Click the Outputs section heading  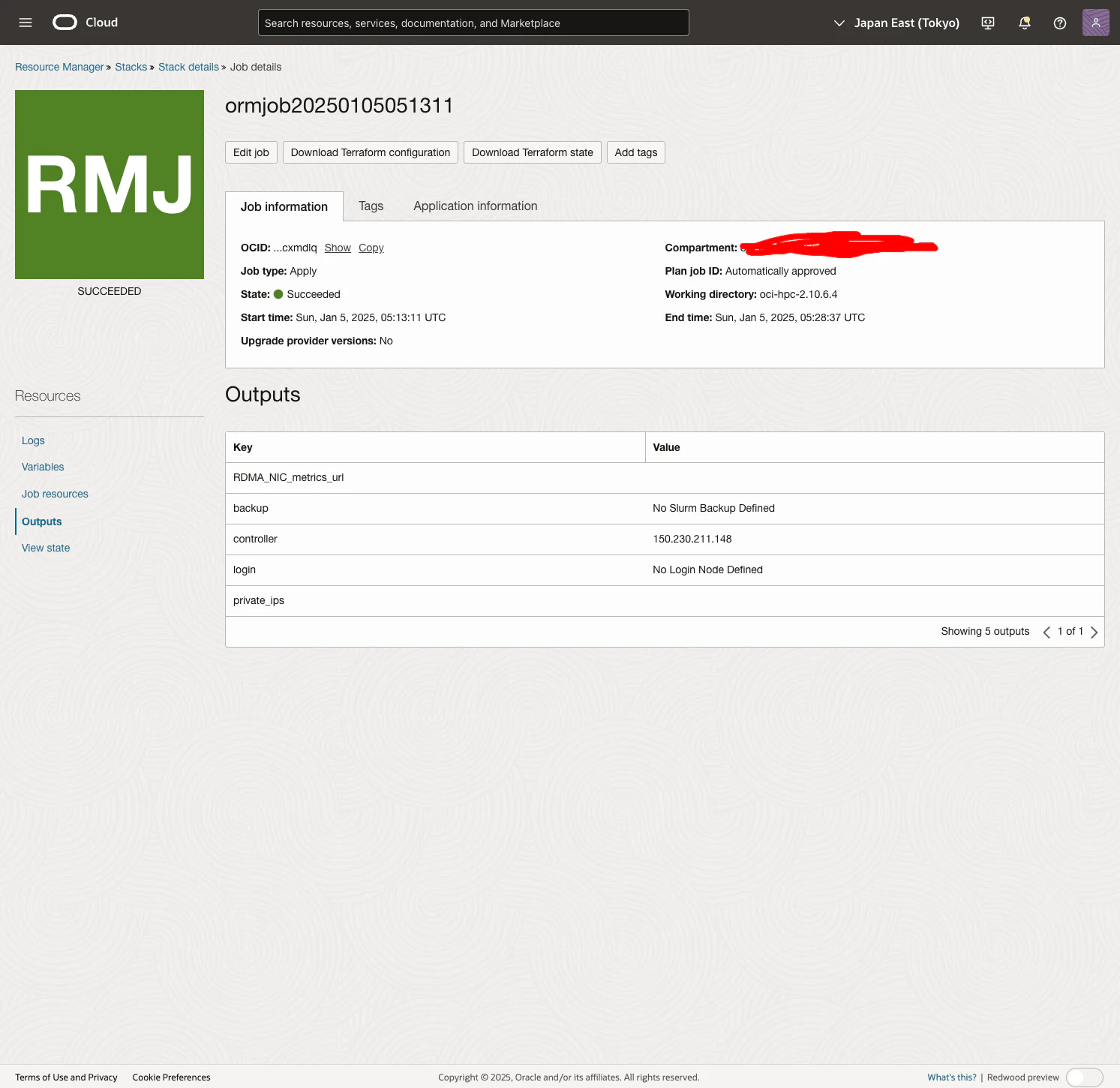coord(263,395)
